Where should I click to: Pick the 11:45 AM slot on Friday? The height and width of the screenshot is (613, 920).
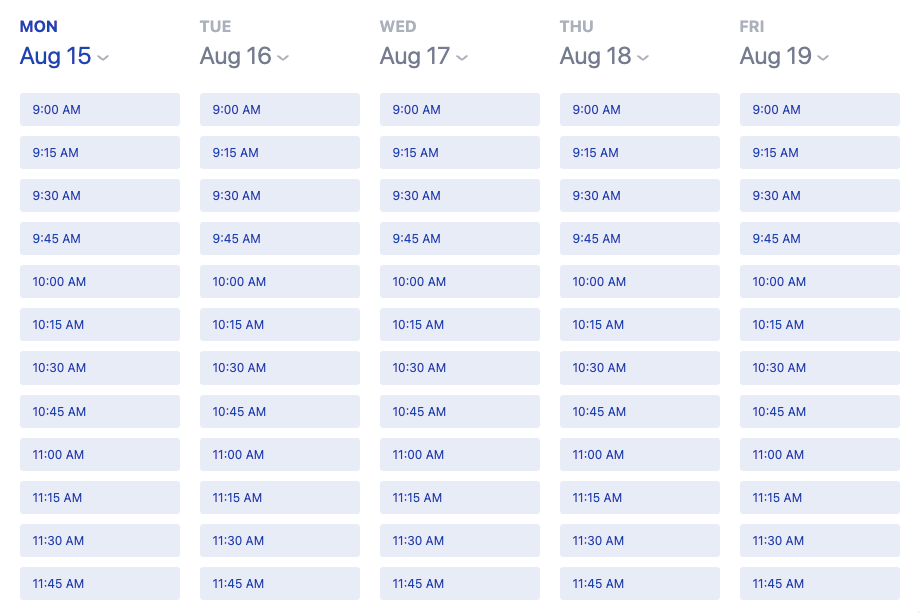pos(819,583)
